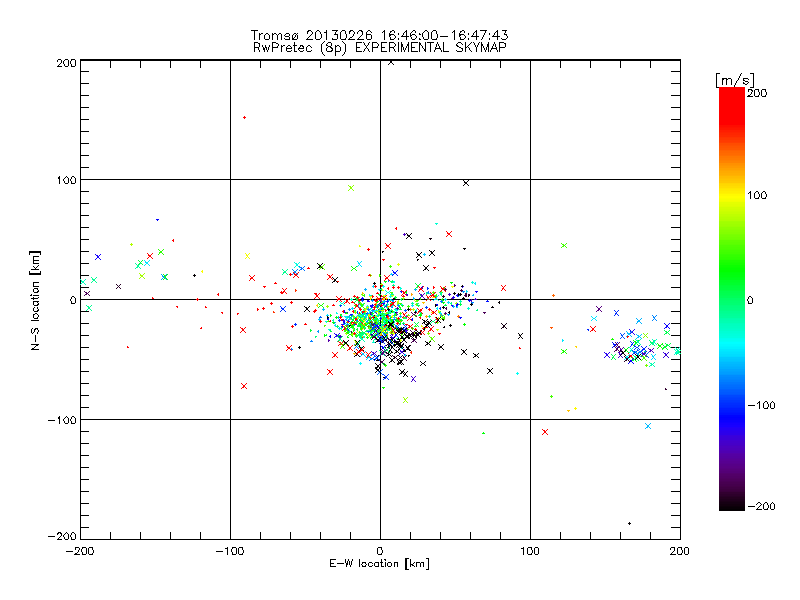Click the '100' tick label on the E-W axis
800x600 pixels.
coord(530,552)
